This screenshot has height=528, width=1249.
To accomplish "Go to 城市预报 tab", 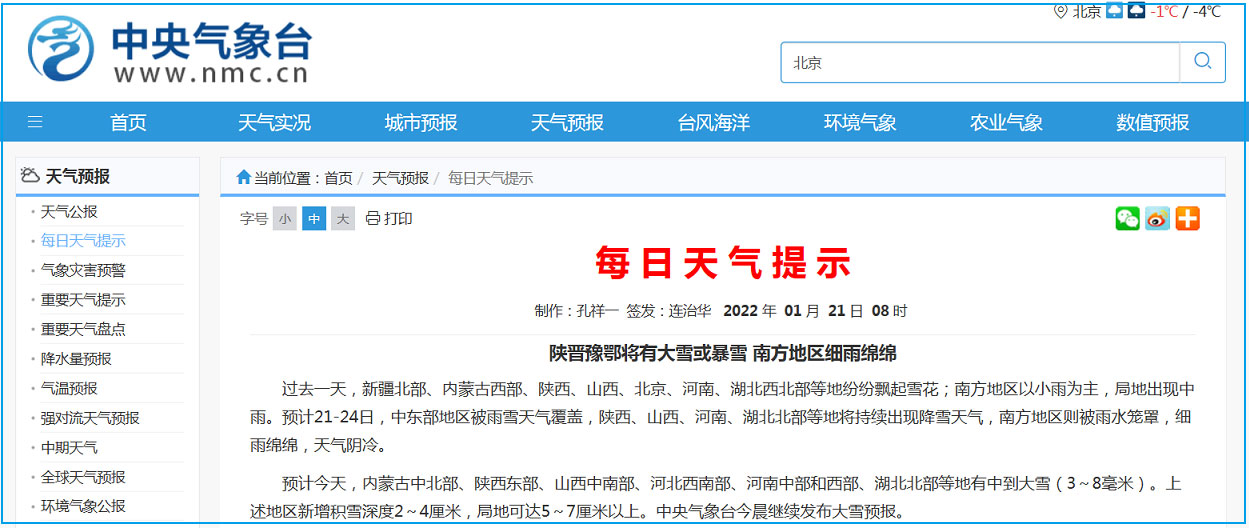I will 421,122.
